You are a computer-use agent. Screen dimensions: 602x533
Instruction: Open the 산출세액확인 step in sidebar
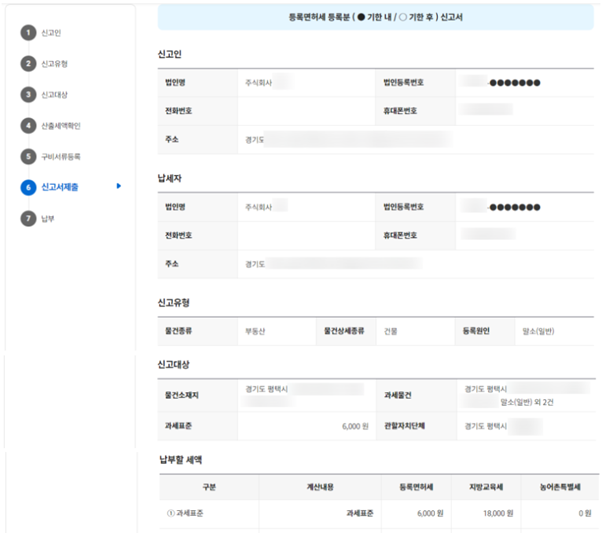pyautogui.click(x=60, y=126)
